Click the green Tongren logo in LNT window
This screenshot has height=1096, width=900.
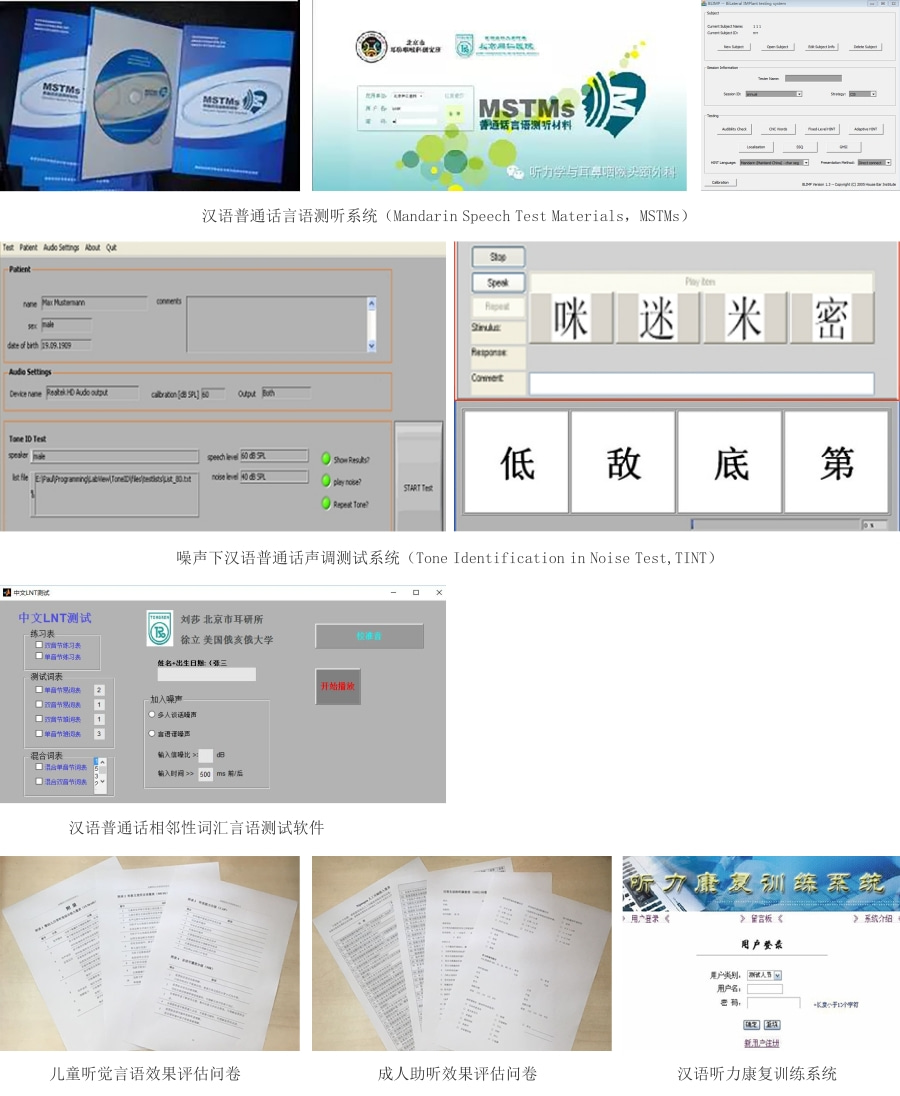point(159,628)
